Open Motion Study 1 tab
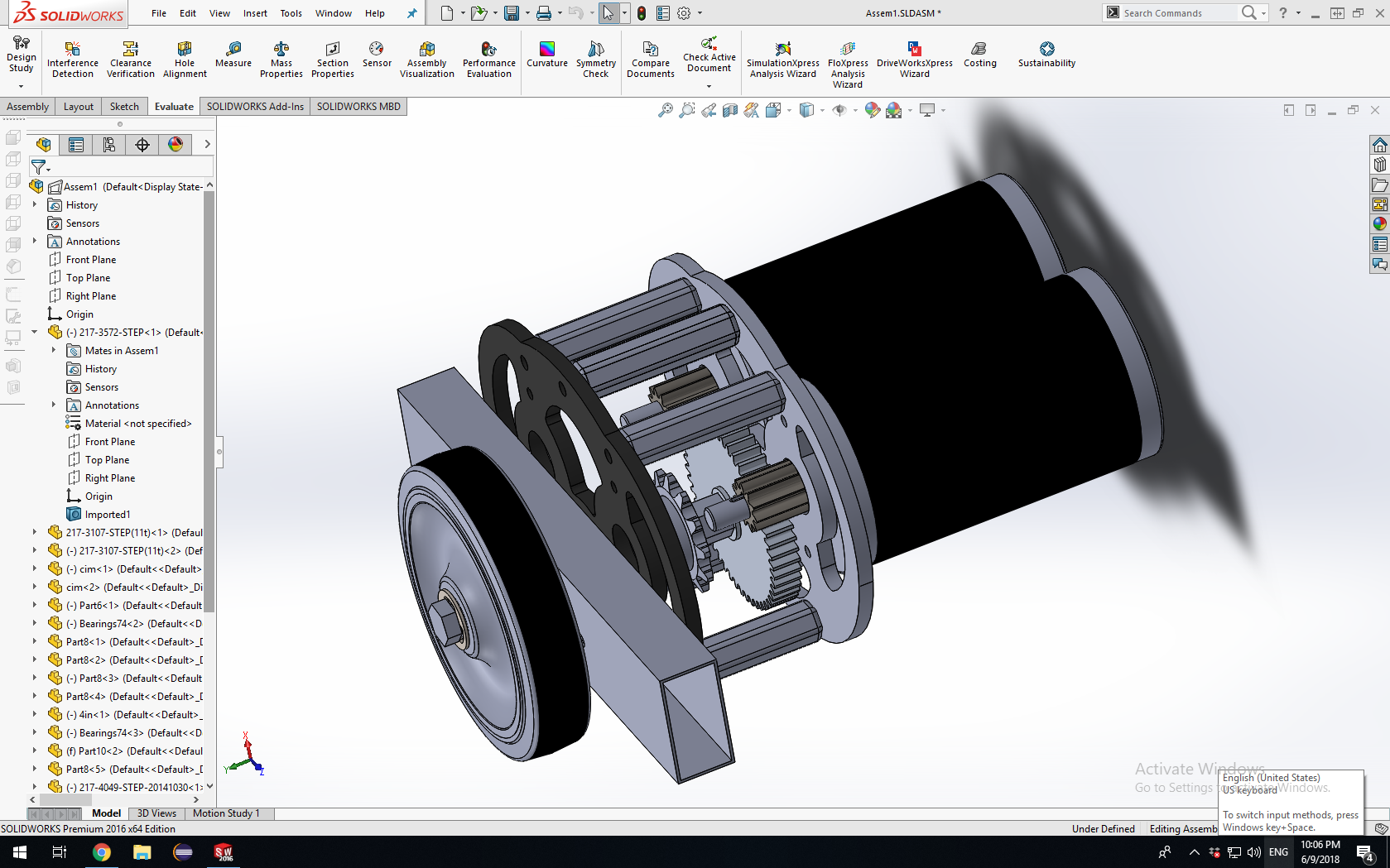Image resolution: width=1390 pixels, height=868 pixels. [226, 813]
